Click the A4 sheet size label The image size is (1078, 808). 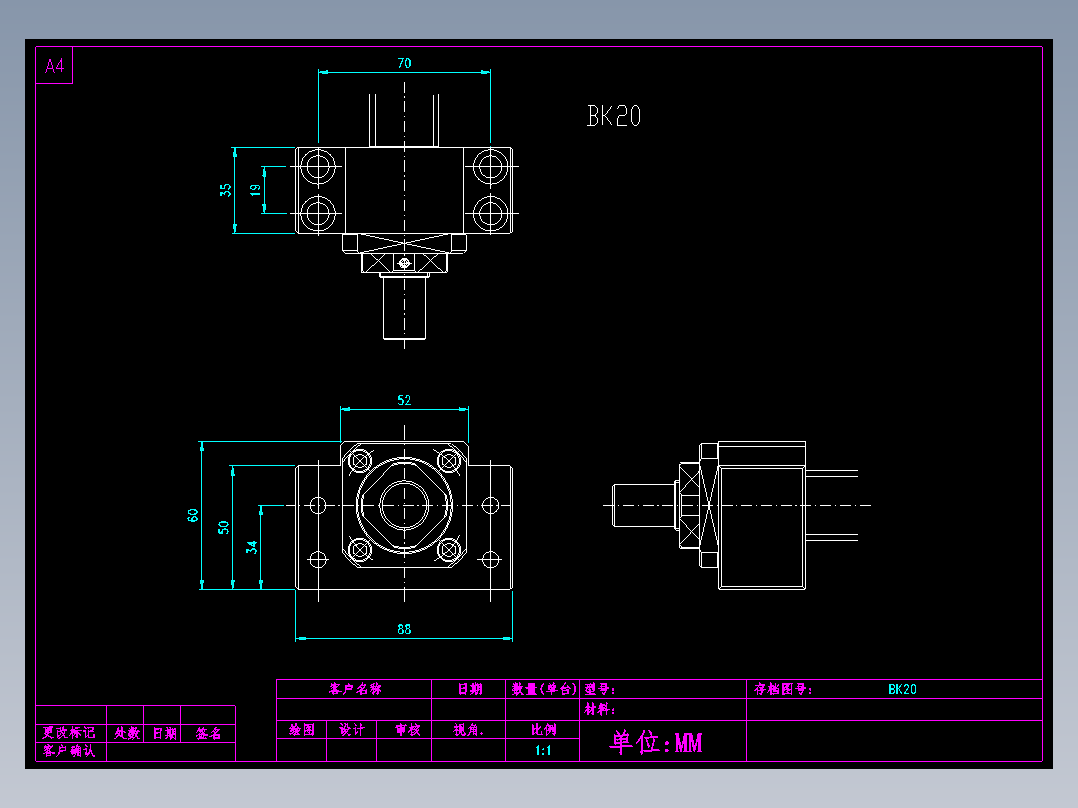[x=54, y=66]
